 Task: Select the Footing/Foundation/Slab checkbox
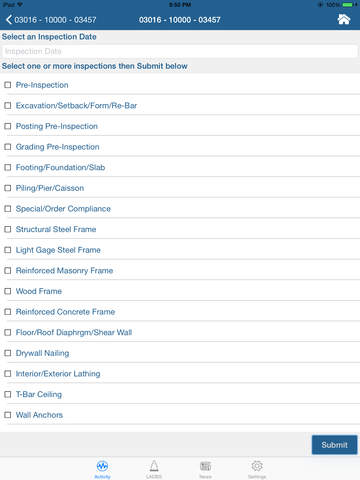tap(8, 167)
